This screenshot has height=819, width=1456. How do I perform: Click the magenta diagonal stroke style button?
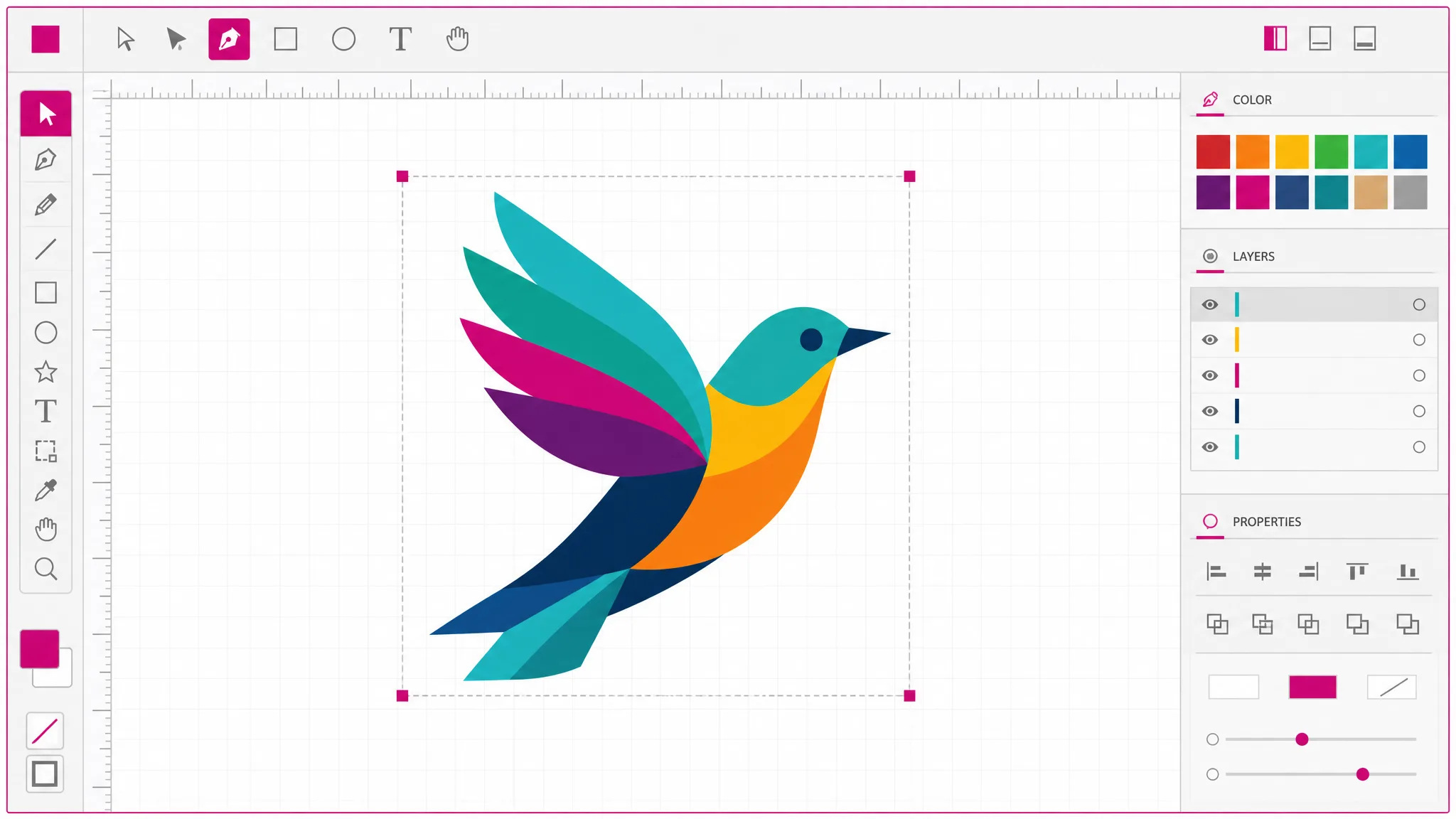tap(45, 731)
